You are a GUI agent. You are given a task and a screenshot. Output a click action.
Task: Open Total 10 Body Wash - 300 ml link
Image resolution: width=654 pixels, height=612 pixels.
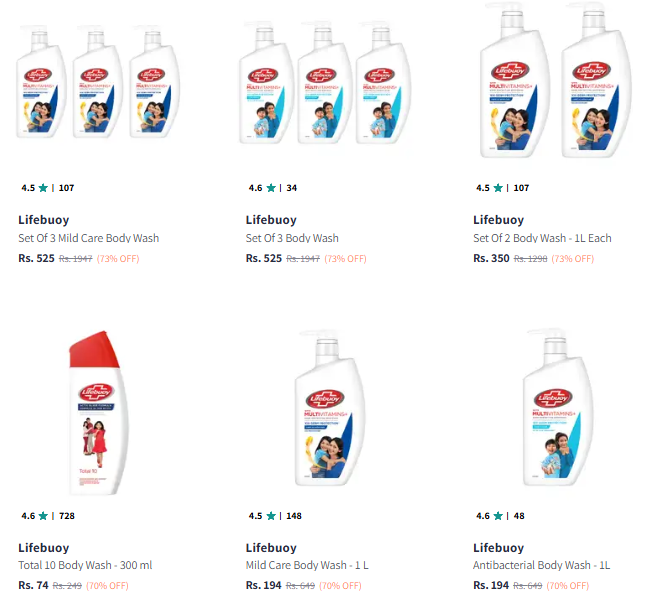click(85, 566)
